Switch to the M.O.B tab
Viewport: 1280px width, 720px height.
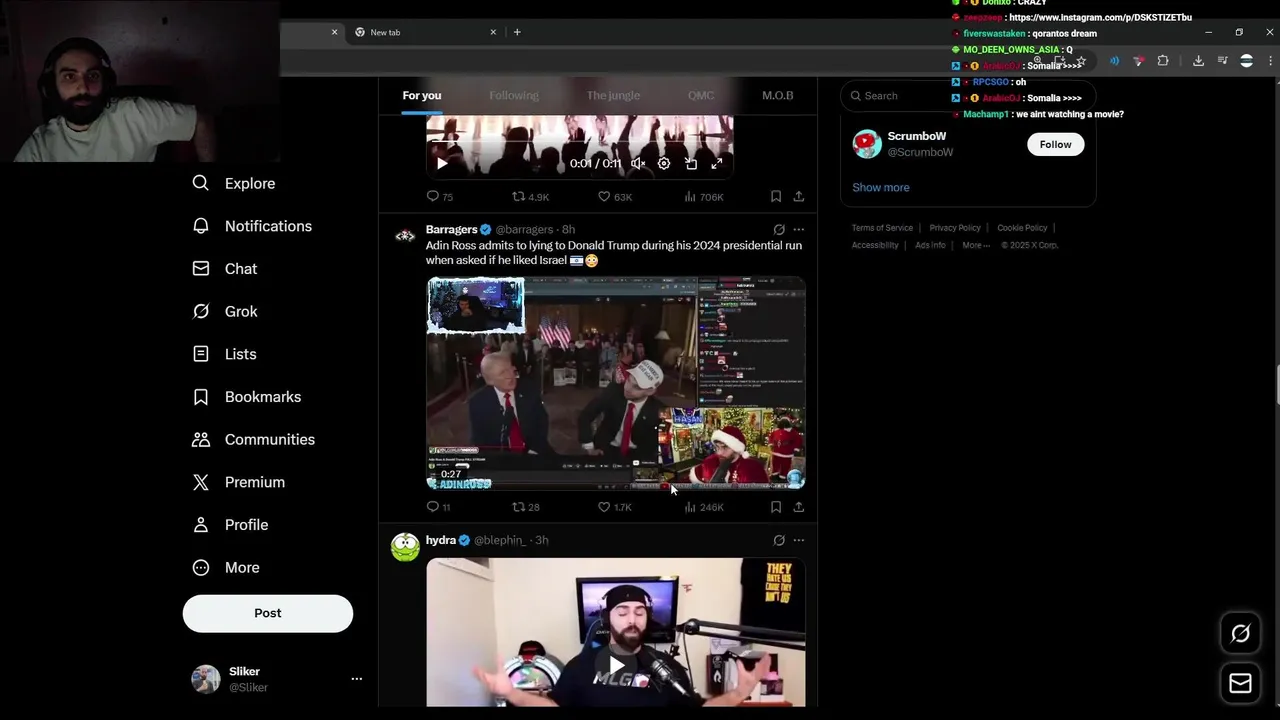(778, 95)
